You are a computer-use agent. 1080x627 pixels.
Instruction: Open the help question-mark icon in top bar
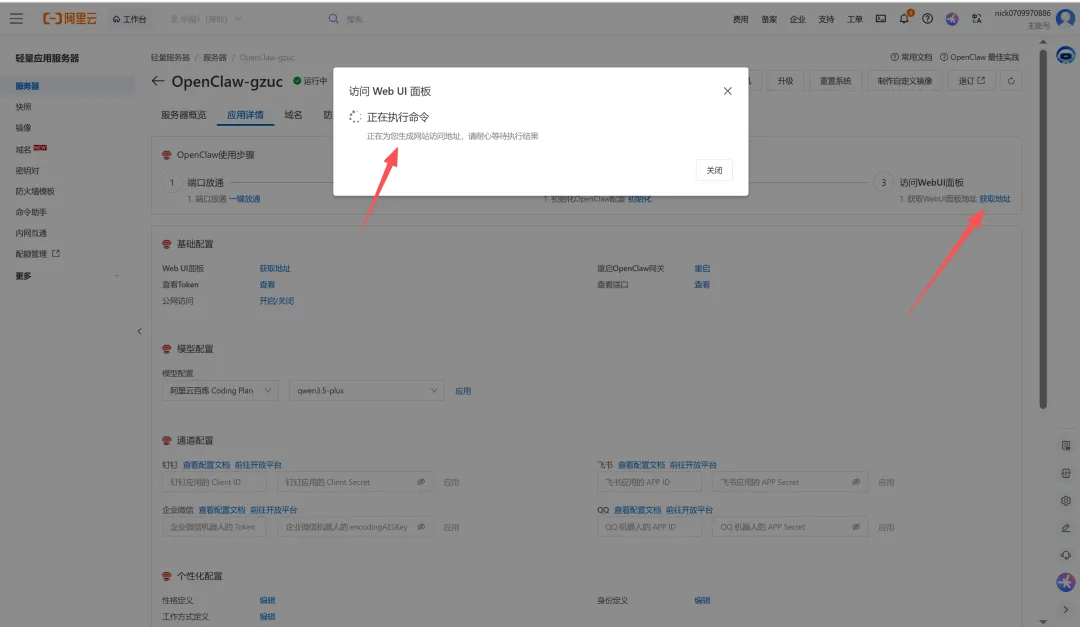point(928,19)
